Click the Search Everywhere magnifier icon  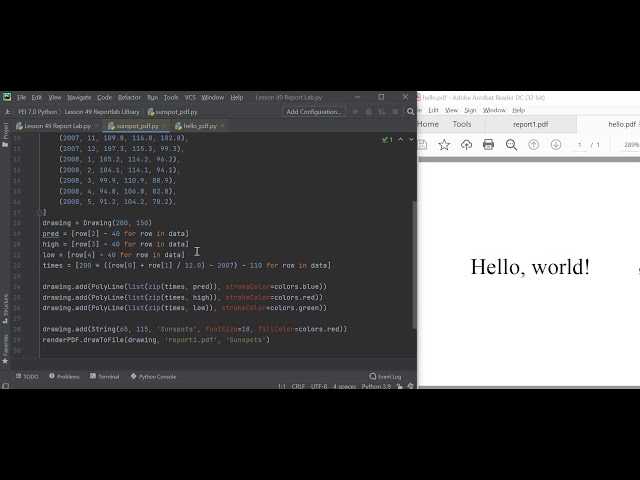point(410,112)
